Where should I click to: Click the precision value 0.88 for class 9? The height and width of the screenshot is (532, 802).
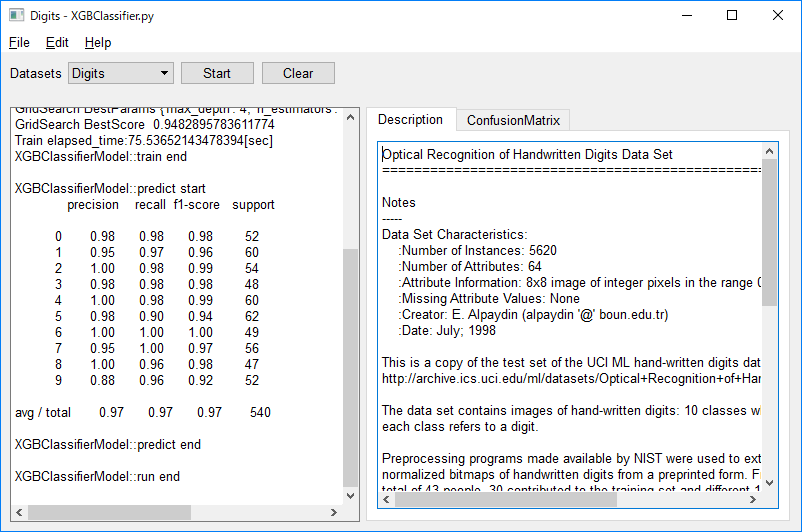[x=102, y=380]
